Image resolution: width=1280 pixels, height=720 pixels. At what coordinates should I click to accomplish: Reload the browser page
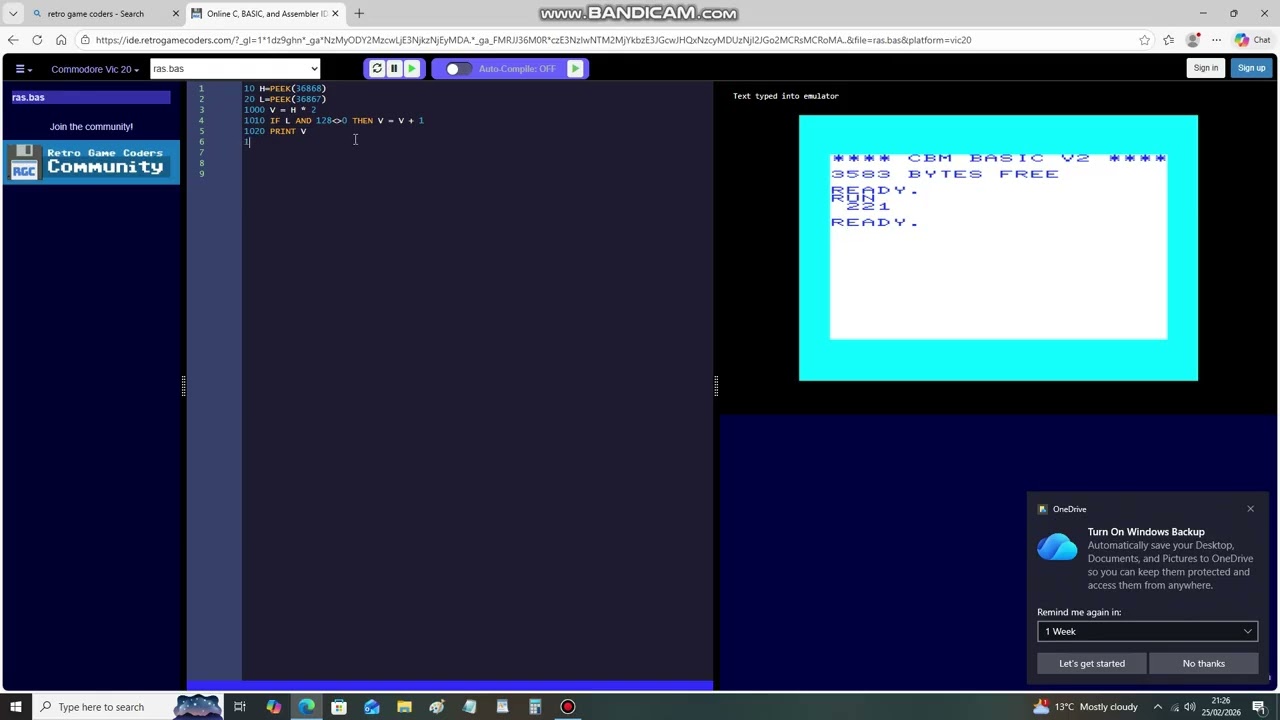tap(37, 40)
